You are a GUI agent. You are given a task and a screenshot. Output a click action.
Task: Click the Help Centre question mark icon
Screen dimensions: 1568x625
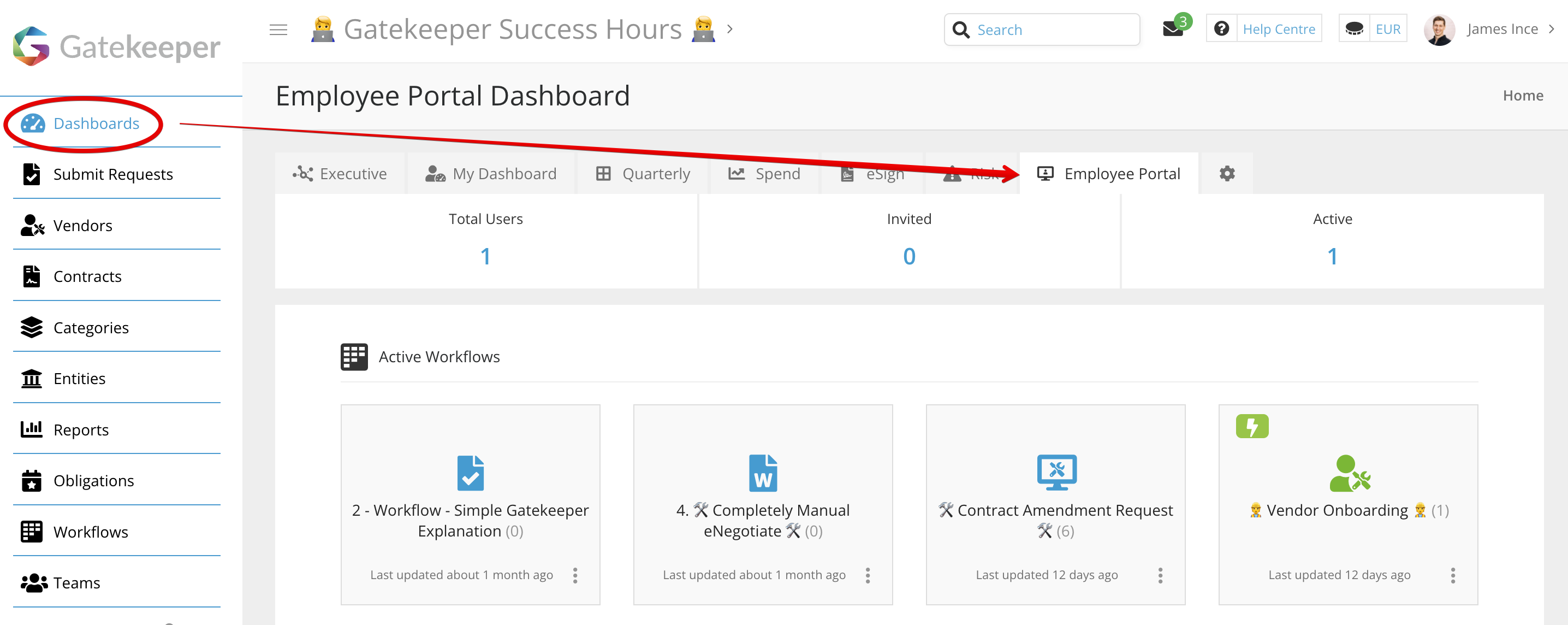tap(1221, 28)
